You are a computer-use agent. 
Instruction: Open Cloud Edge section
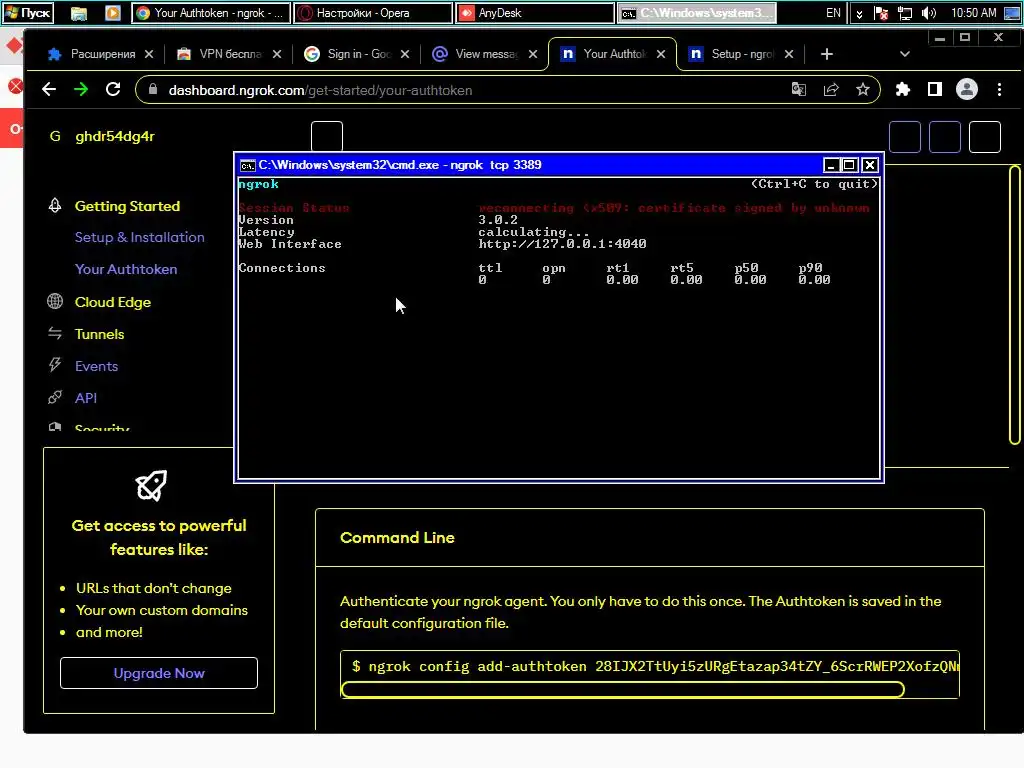113,302
